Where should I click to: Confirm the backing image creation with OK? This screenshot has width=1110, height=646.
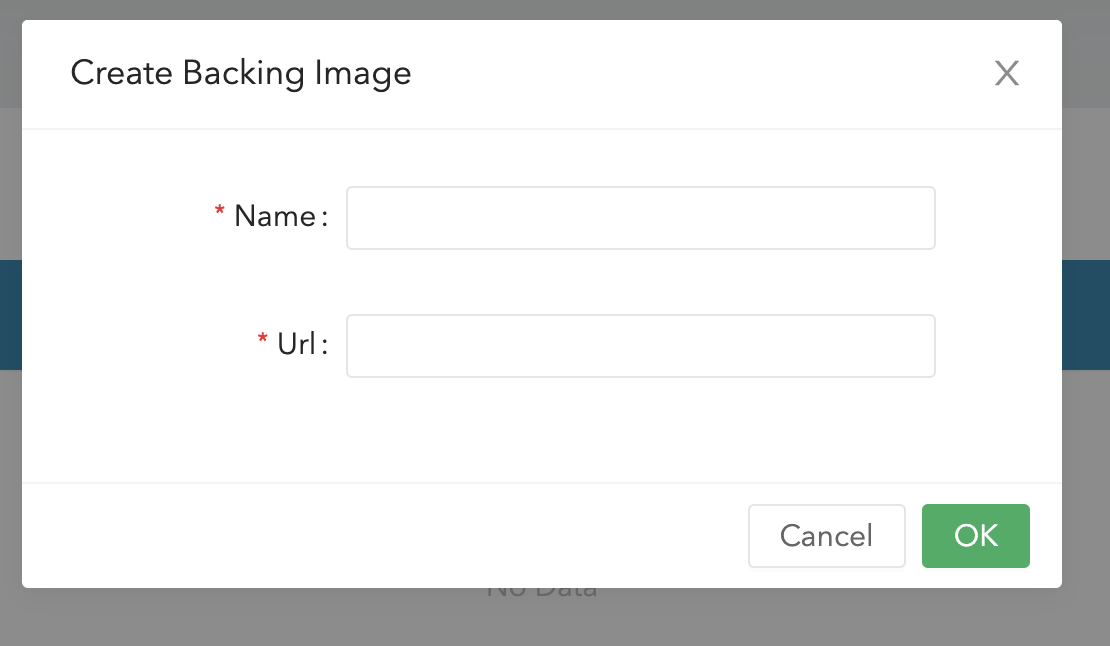975,536
